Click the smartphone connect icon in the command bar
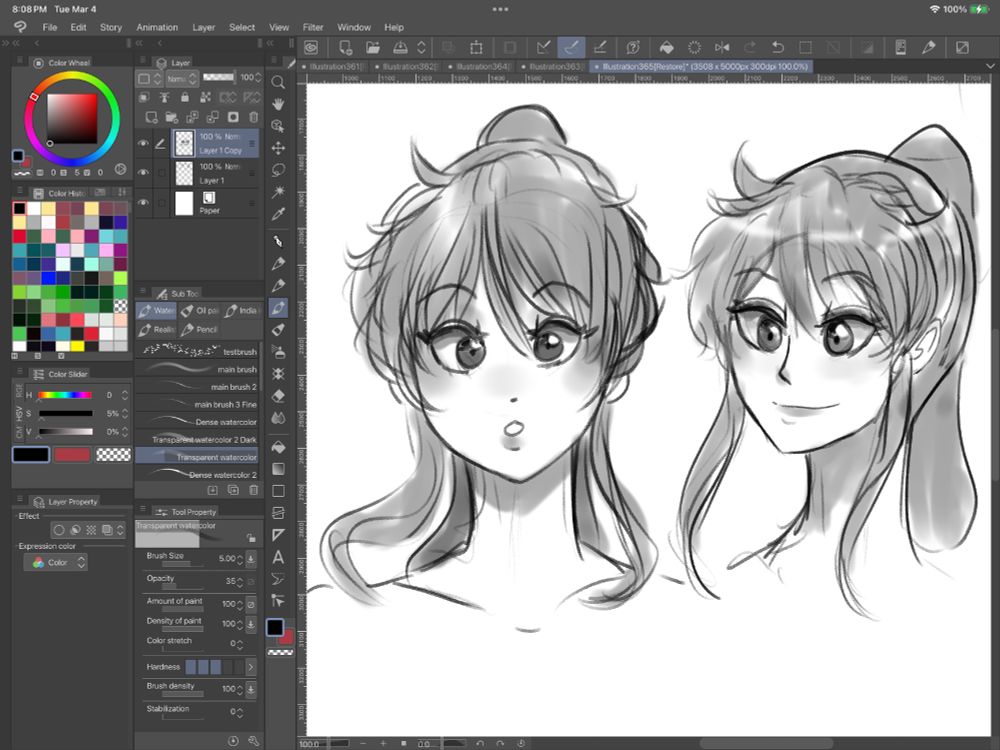The height and width of the screenshot is (750, 1000). [901, 47]
